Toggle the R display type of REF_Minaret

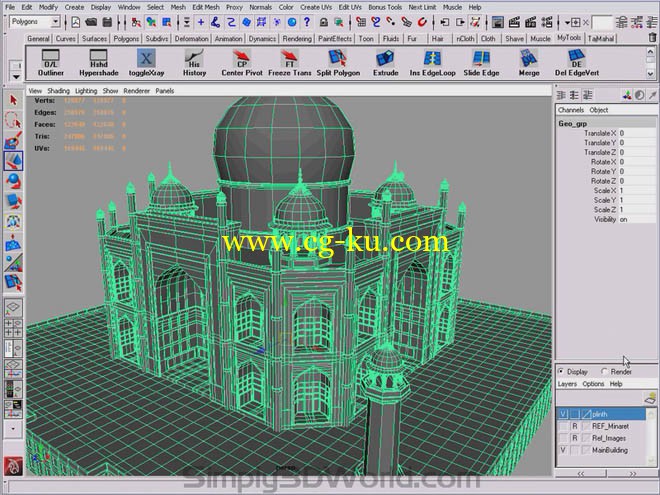[x=575, y=426]
